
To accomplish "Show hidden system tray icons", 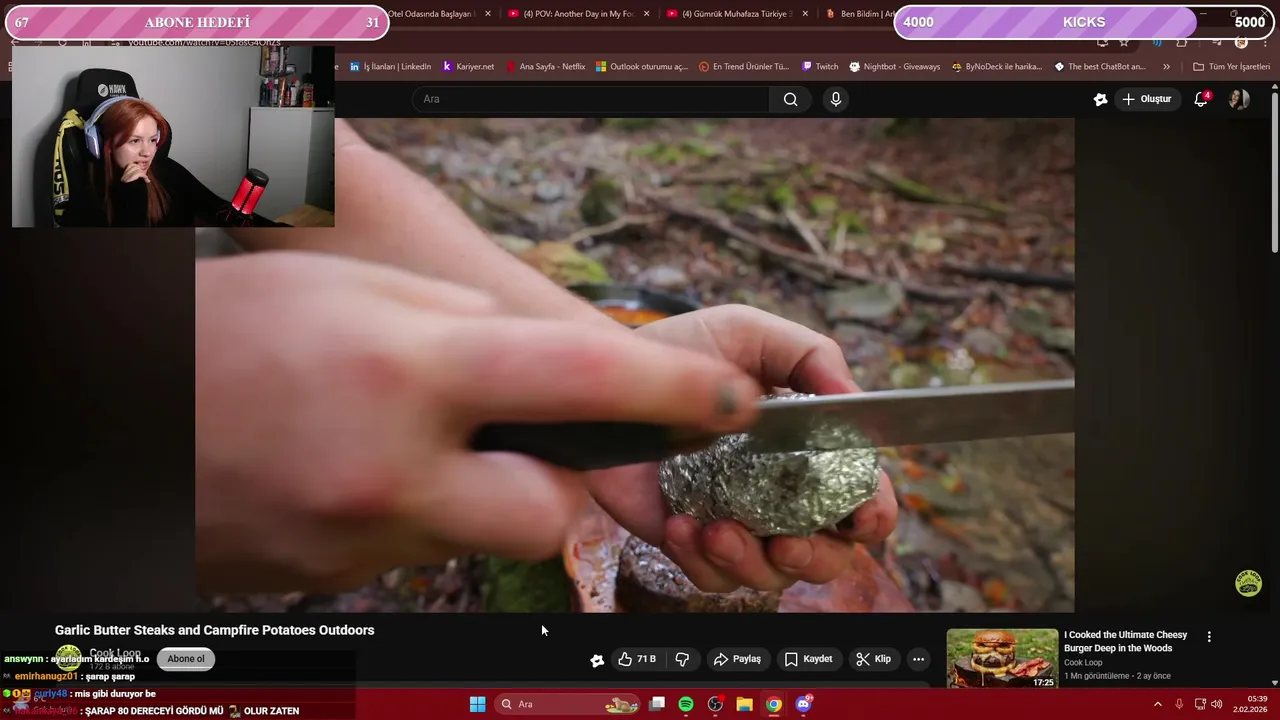I will coord(1158,704).
